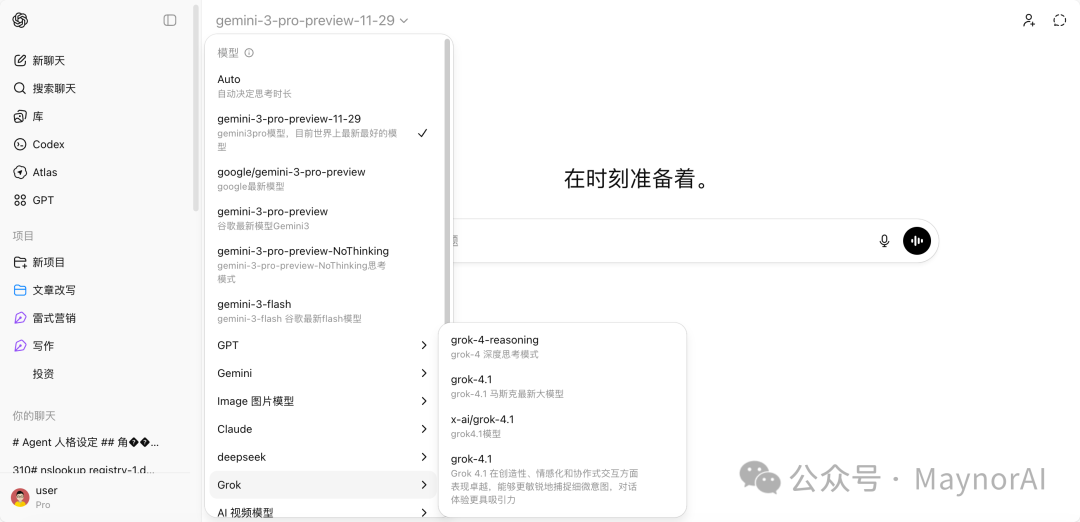The image size is (1080, 522).
Task: Choose grok-4.1 with the long Grok 4.1 description
Action: click(562, 479)
